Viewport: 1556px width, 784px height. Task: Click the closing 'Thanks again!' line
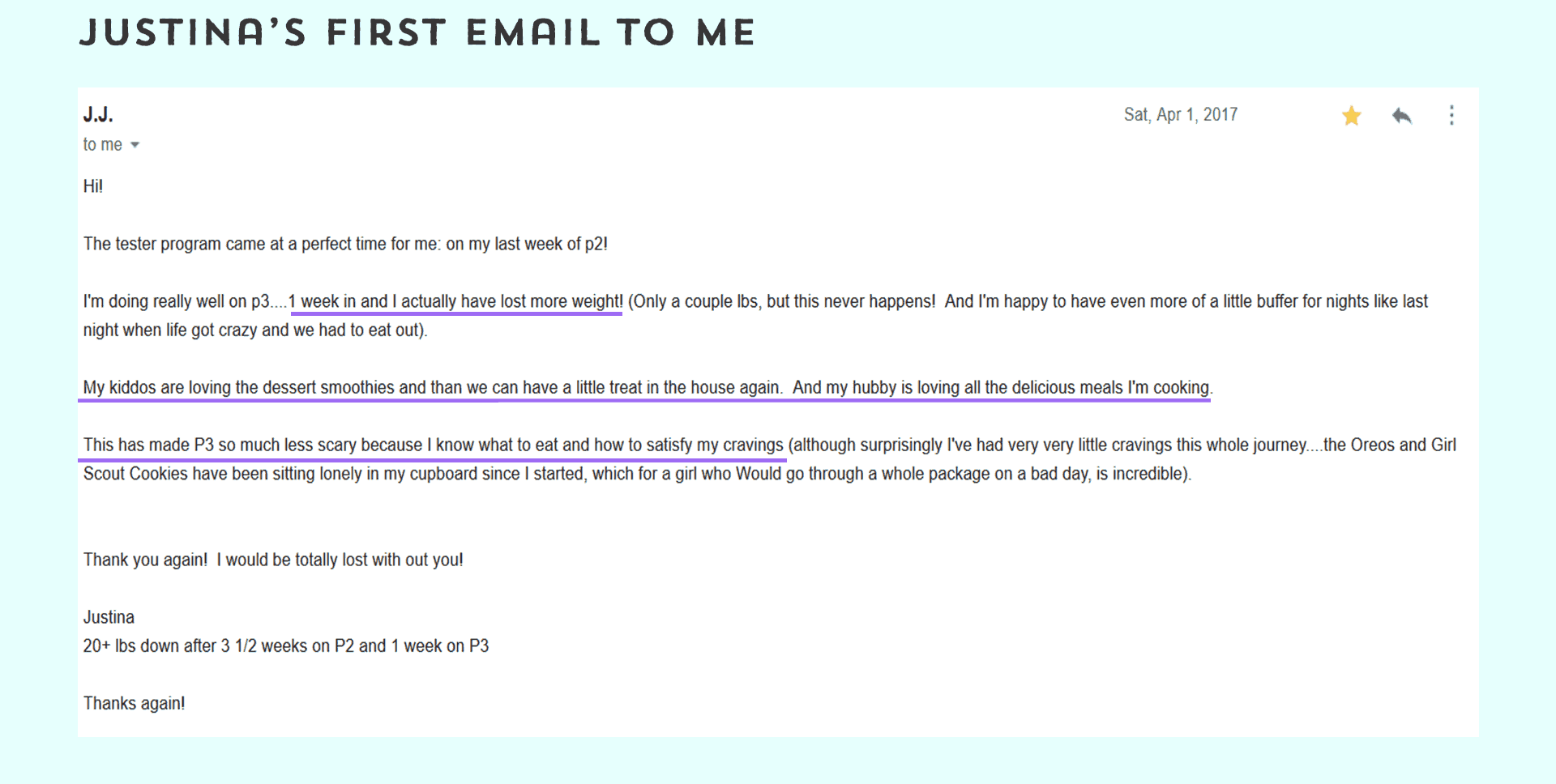click(x=134, y=703)
